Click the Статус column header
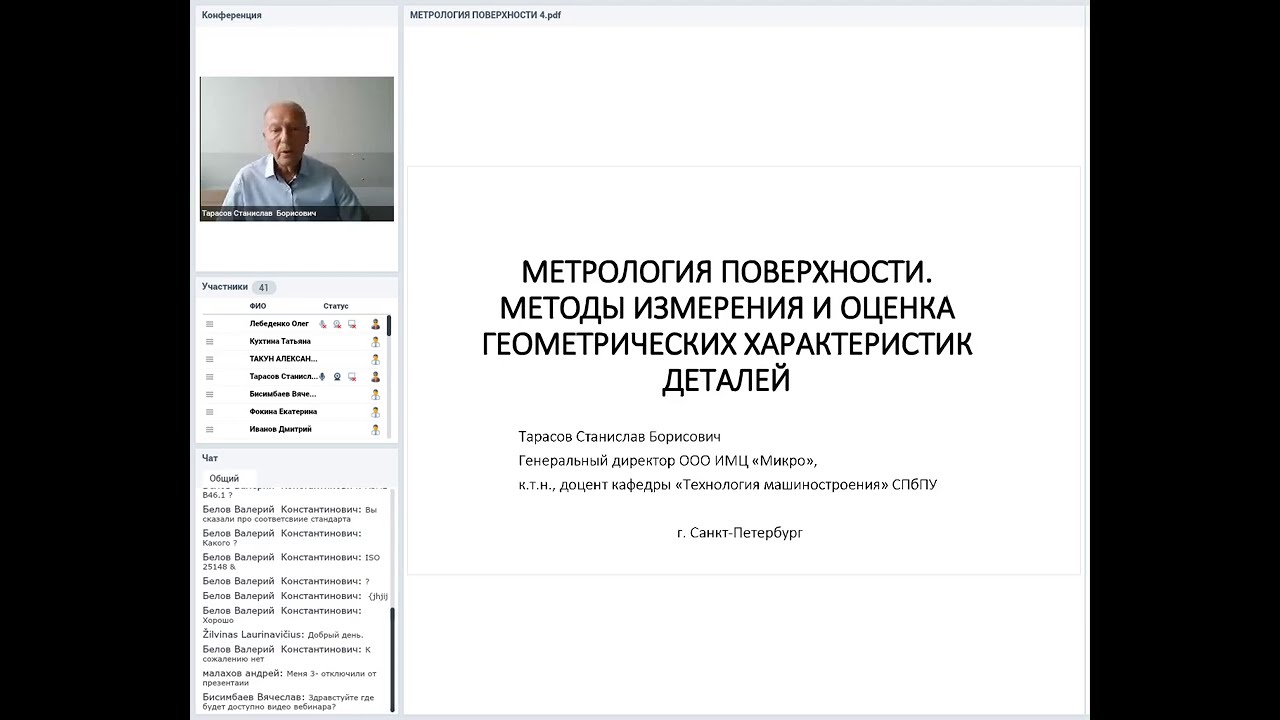Image resolution: width=1280 pixels, height=720 pixels. tap(336, 306)
